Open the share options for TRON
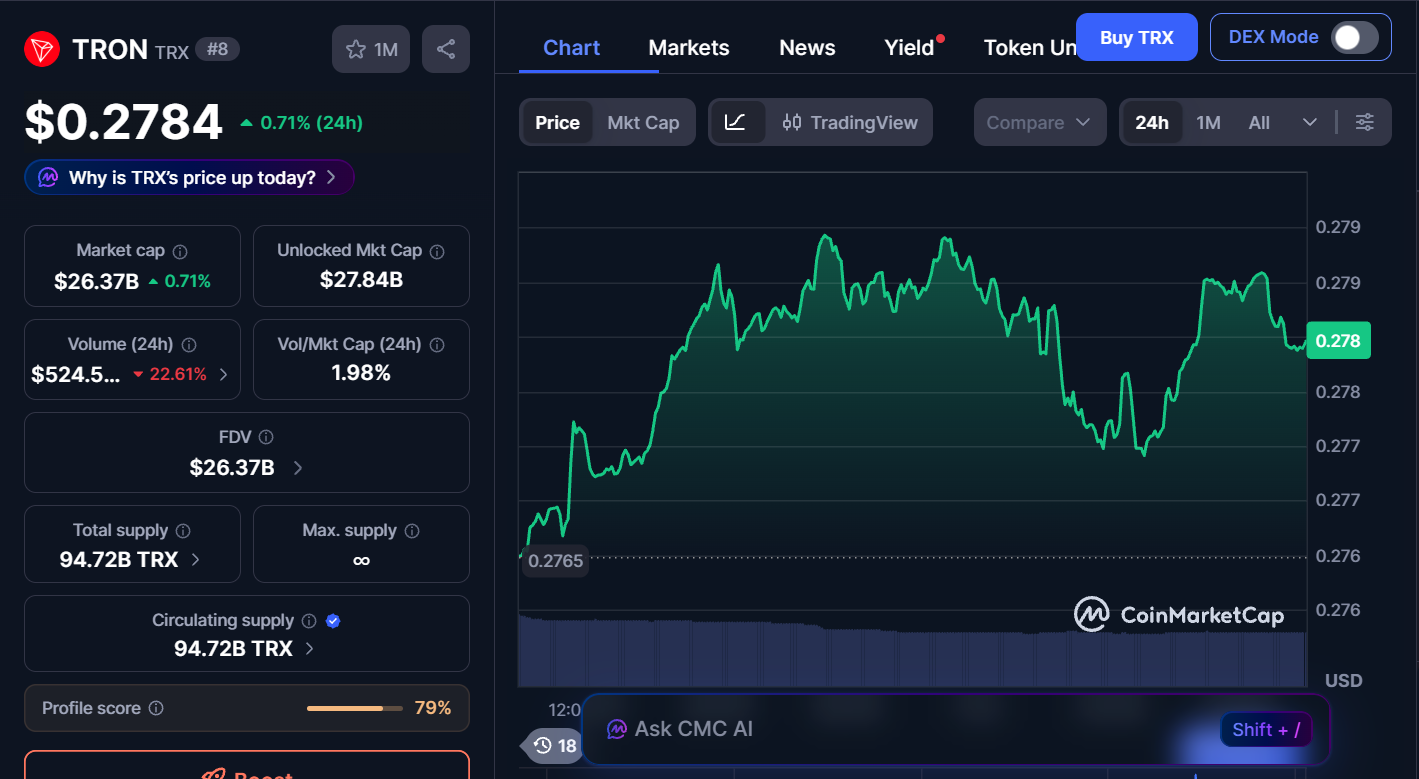Image resolution: width=1419 pixels, height=779 pixels. click(445, 48)
